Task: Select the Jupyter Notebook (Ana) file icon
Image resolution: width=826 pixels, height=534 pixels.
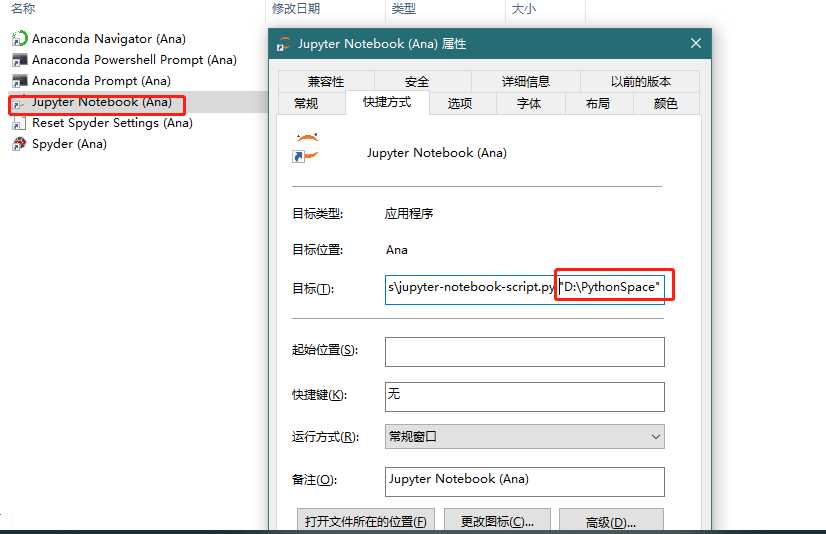Action: (19, 103)
